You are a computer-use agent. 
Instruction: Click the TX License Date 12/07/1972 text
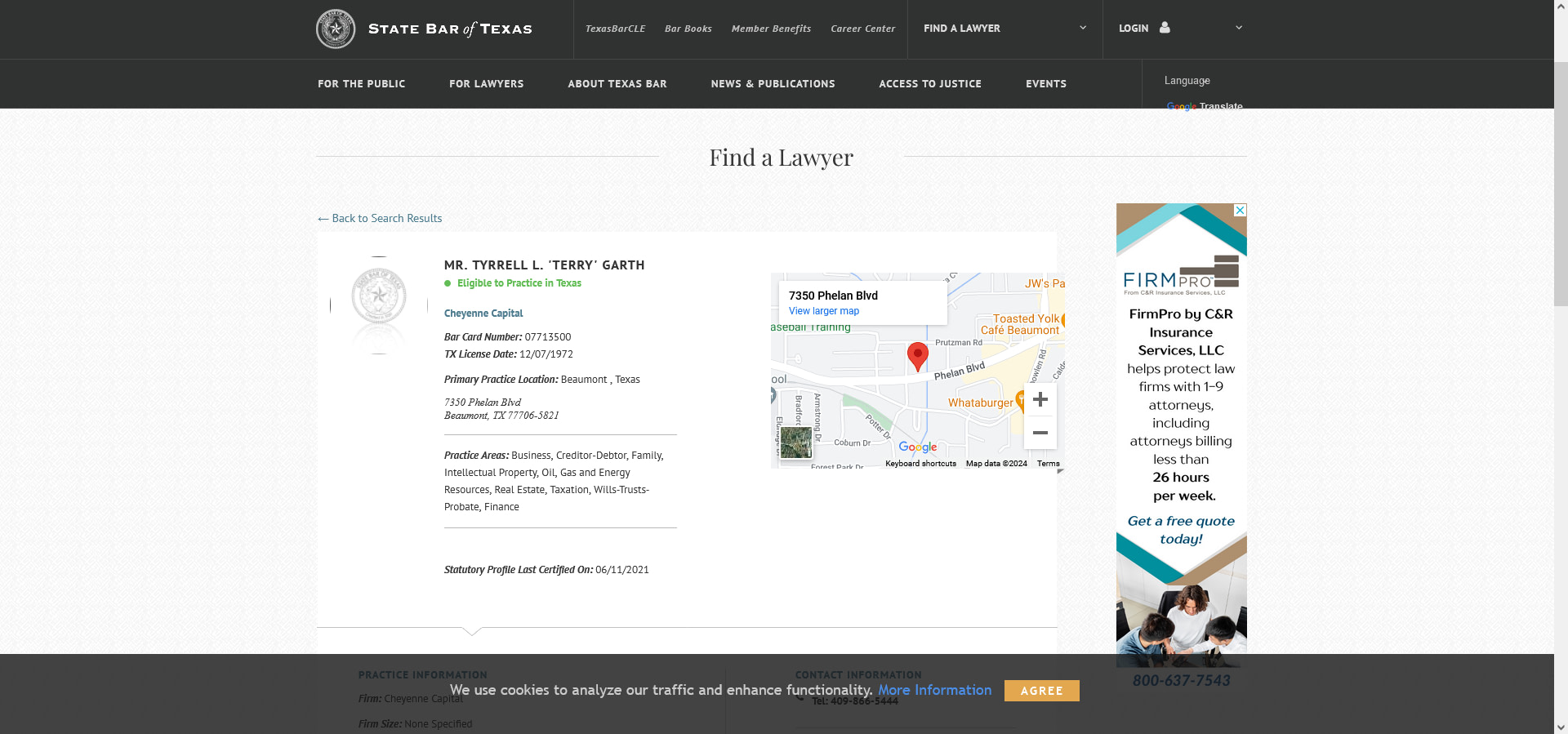[509, 354]
